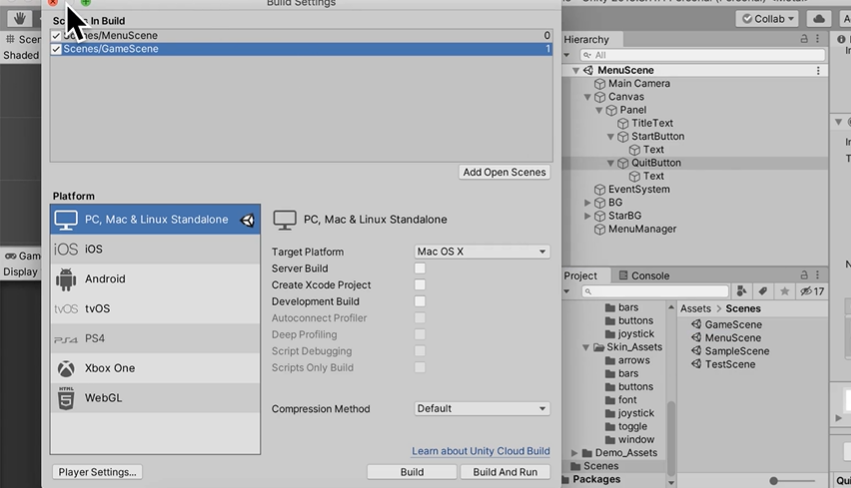
Task: Open the Collab dropdown
Action: tap(767, 18)
